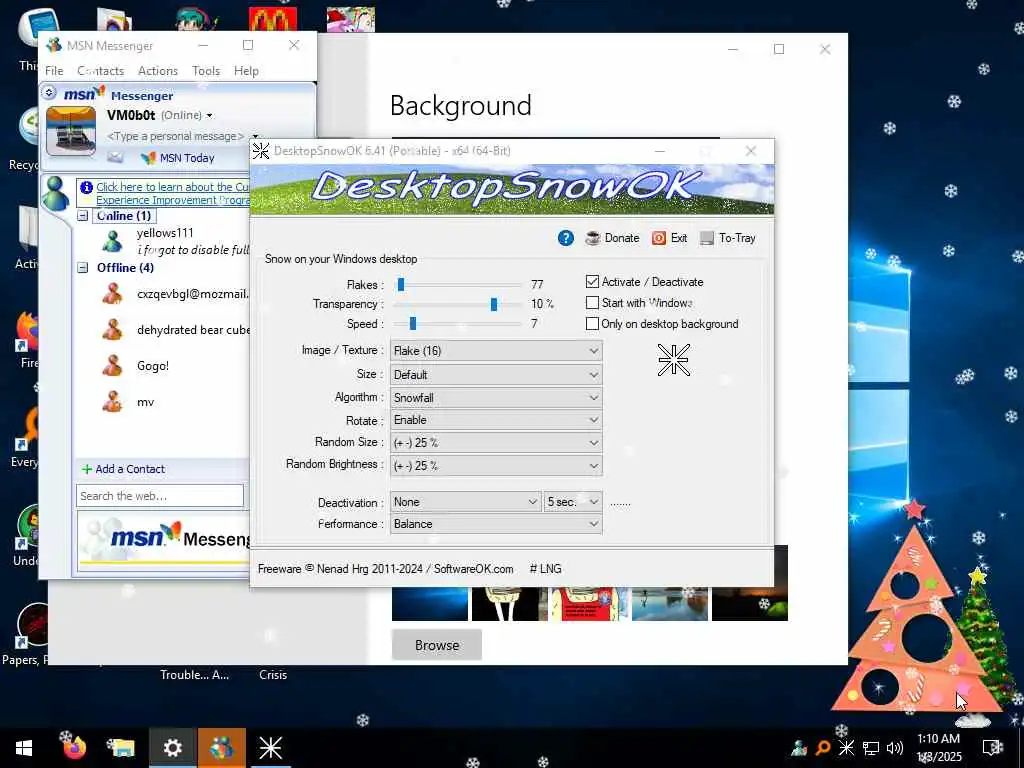
Task: Collapse the Offline (4) contact group
Action: click(83, 268)
